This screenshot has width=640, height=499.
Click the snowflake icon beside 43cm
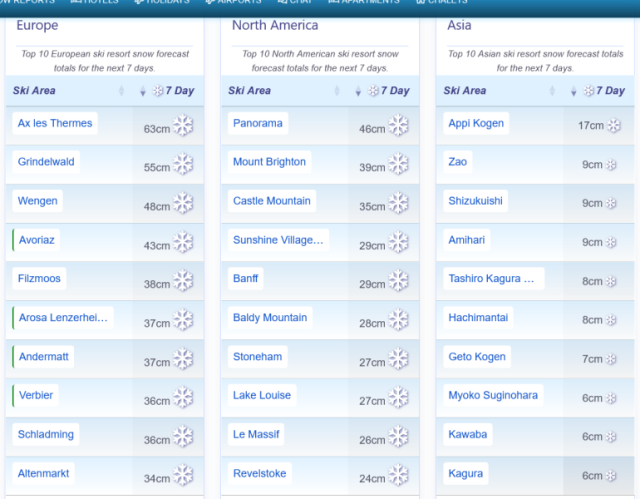click(x=183, y=242)
